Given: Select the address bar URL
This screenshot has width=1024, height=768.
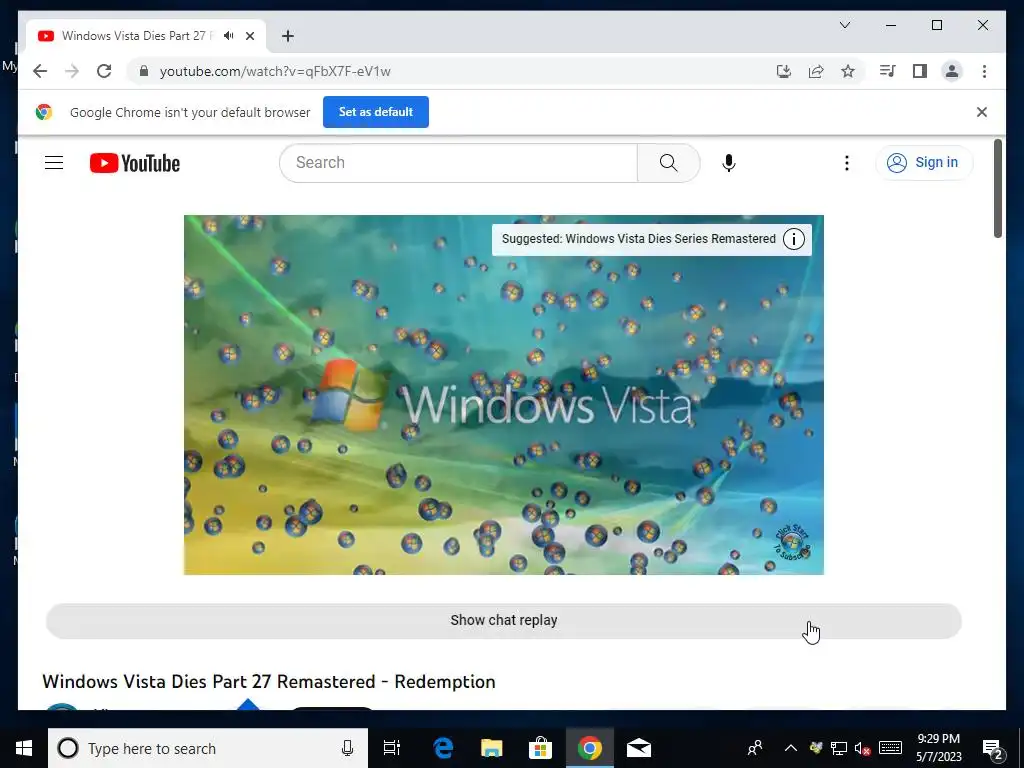Looking at the screenshot, I should [275, 71].
